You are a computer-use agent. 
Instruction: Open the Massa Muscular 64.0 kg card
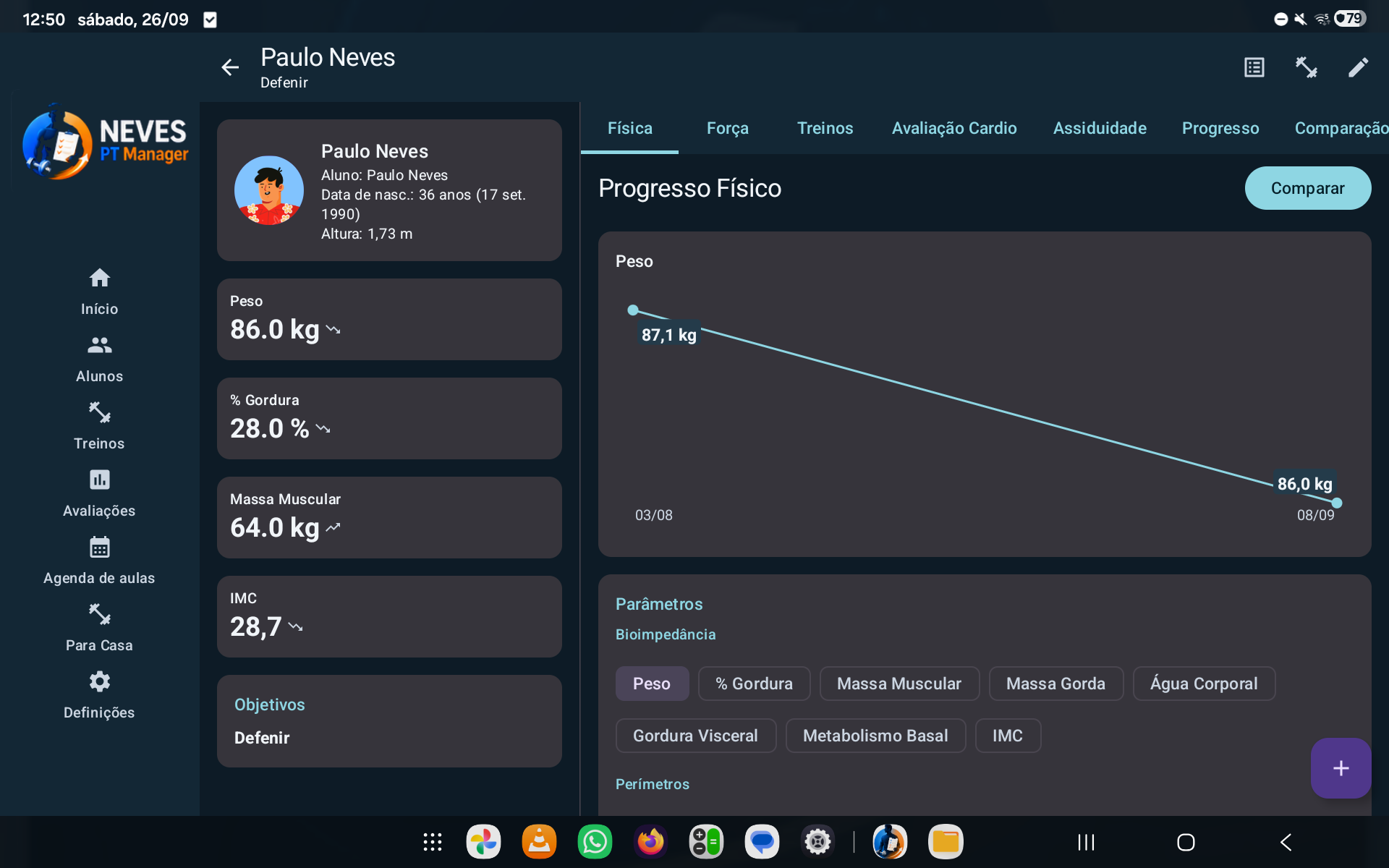tap(389, 517)
